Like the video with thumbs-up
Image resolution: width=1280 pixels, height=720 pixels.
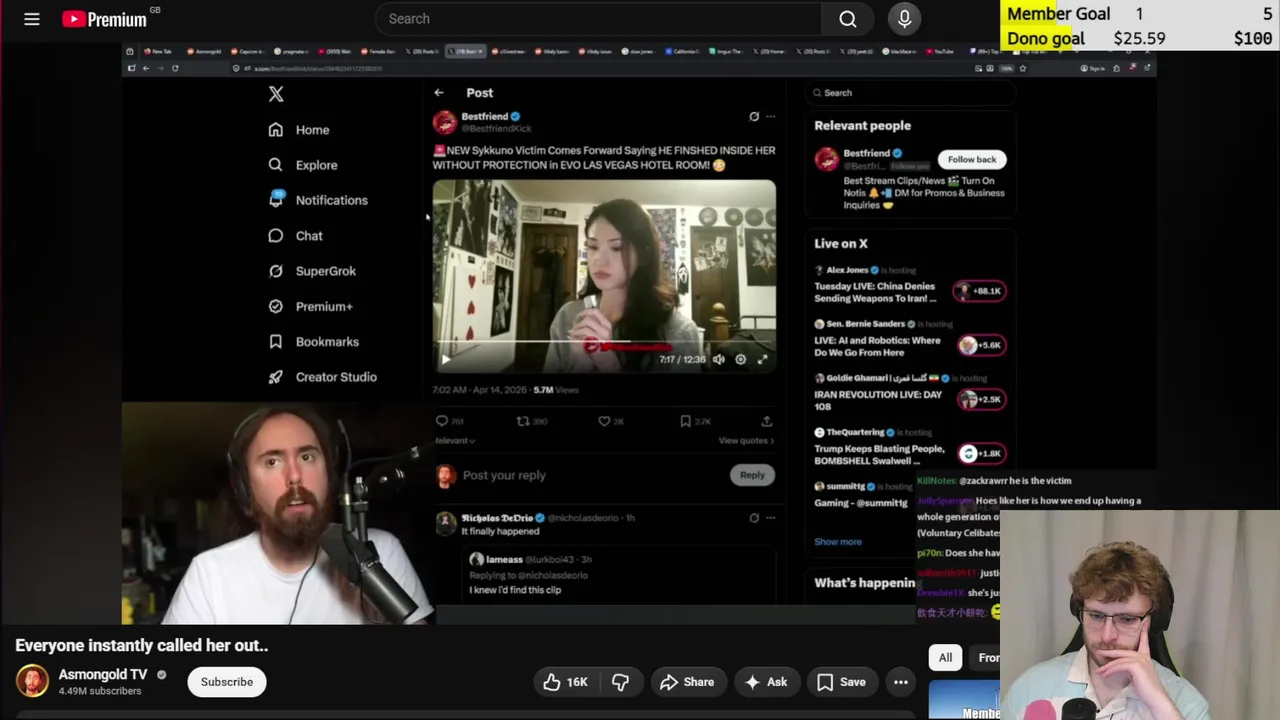pyautogui.click(x=566, y=682)
